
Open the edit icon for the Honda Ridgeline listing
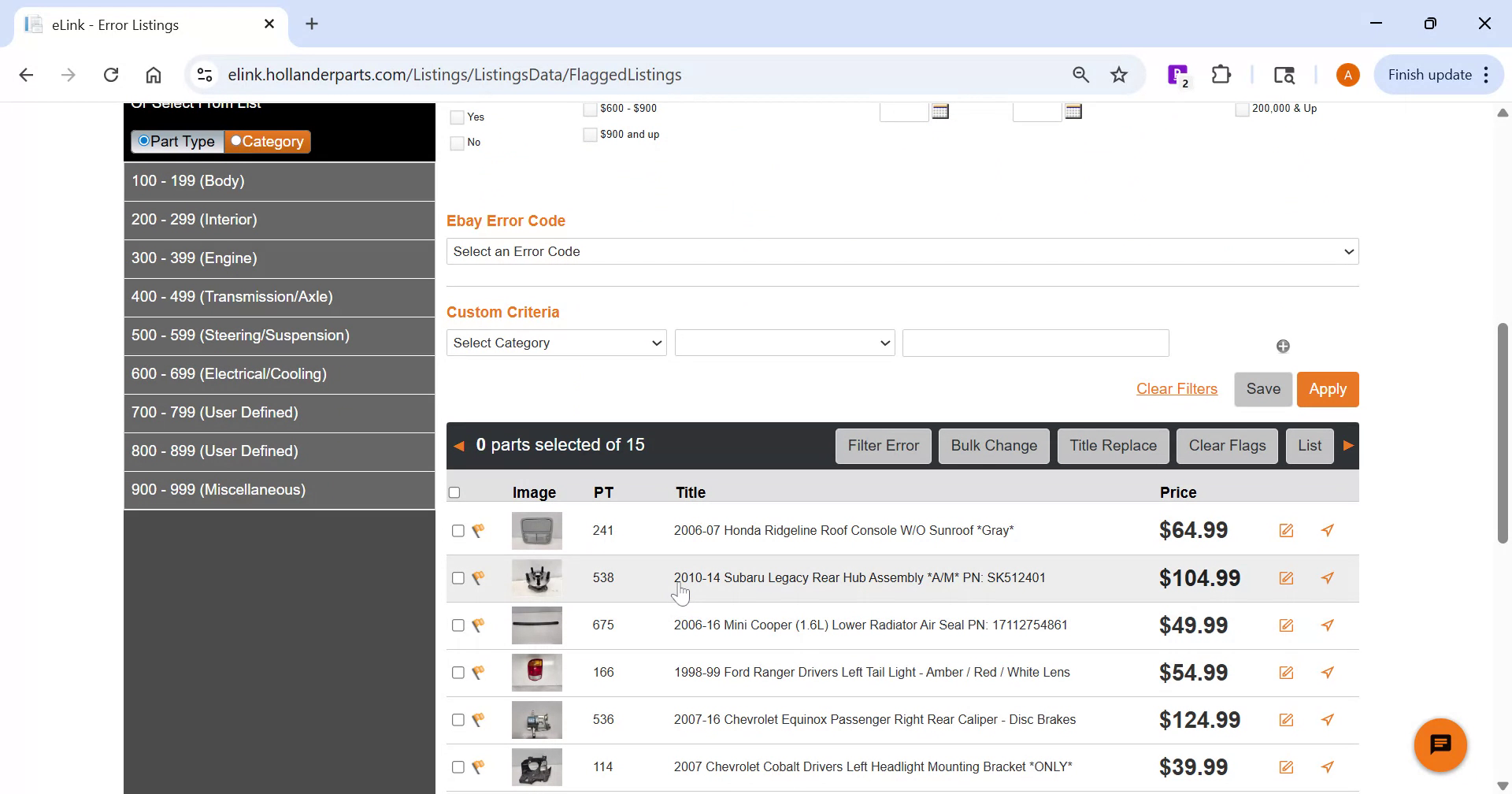(x=1286, y=530)
